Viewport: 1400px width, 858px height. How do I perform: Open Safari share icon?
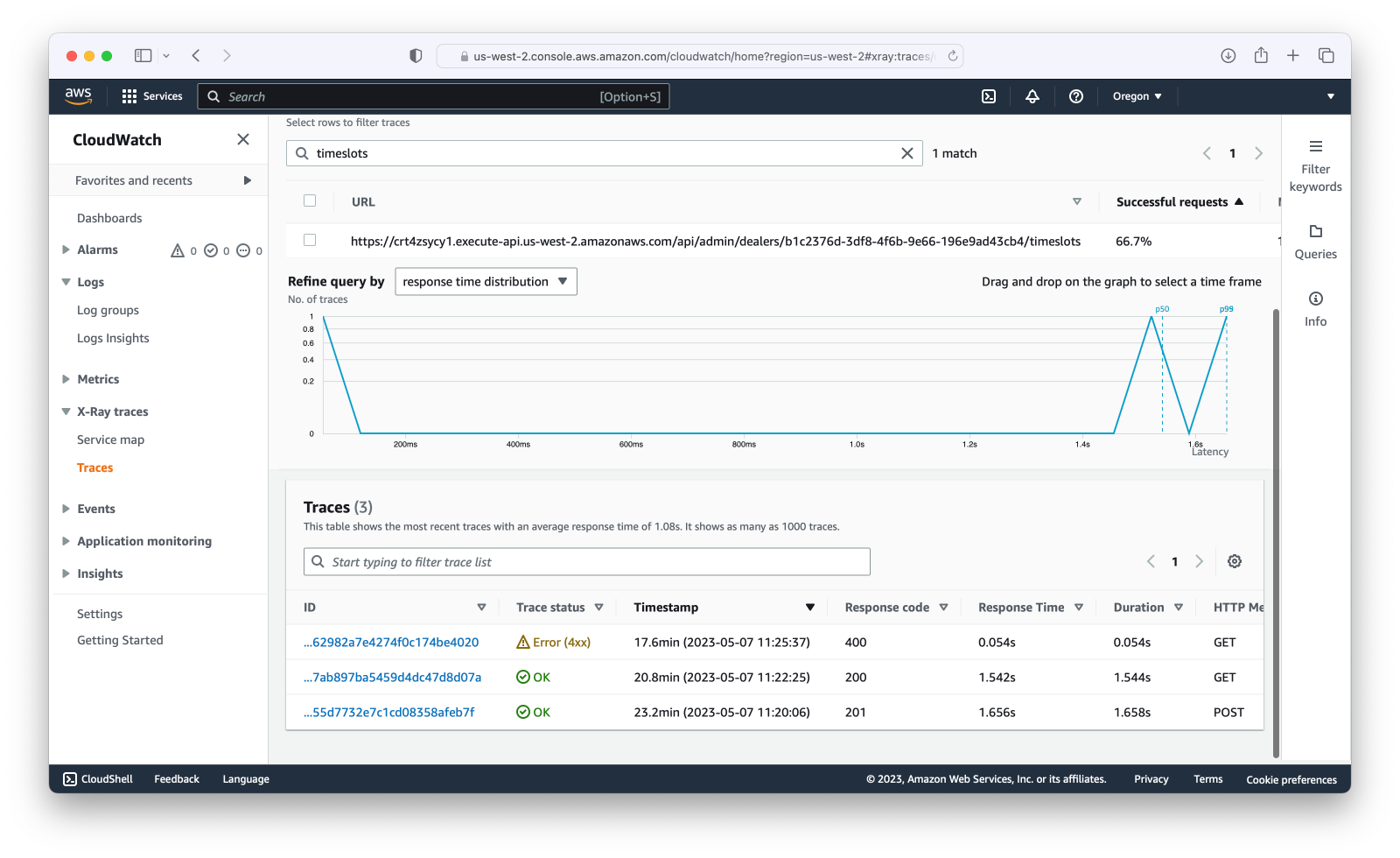point(1261,55)
